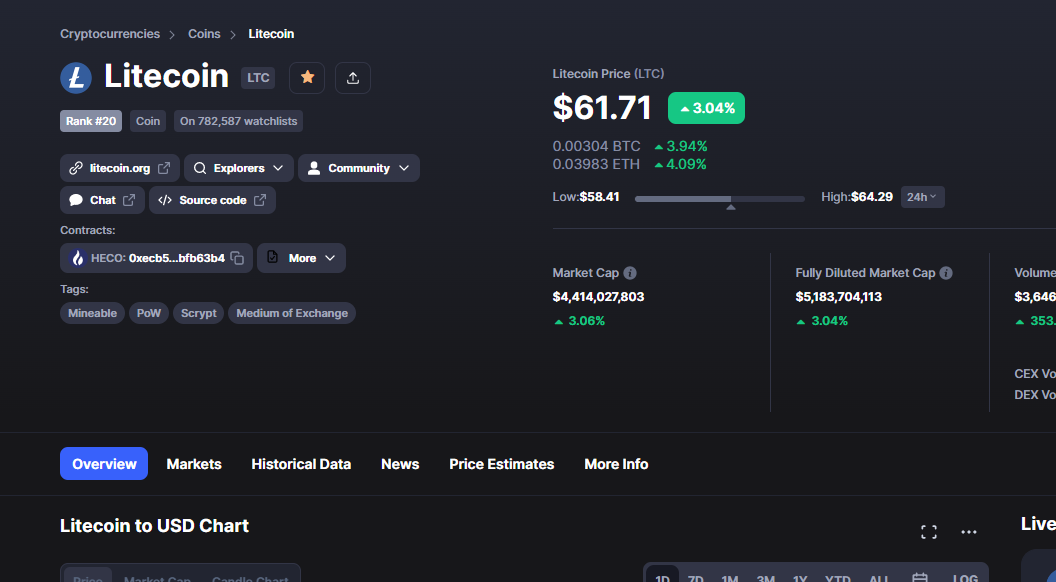This screenshot has height=582, width=1056.
Task: Select the 3M chart range
Action: [x=765, y=578]
